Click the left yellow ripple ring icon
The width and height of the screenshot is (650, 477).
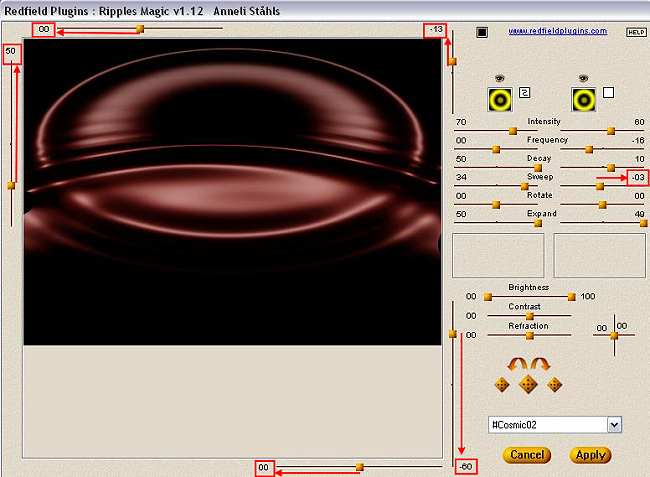pyautogui.click(x=501, y=98)
